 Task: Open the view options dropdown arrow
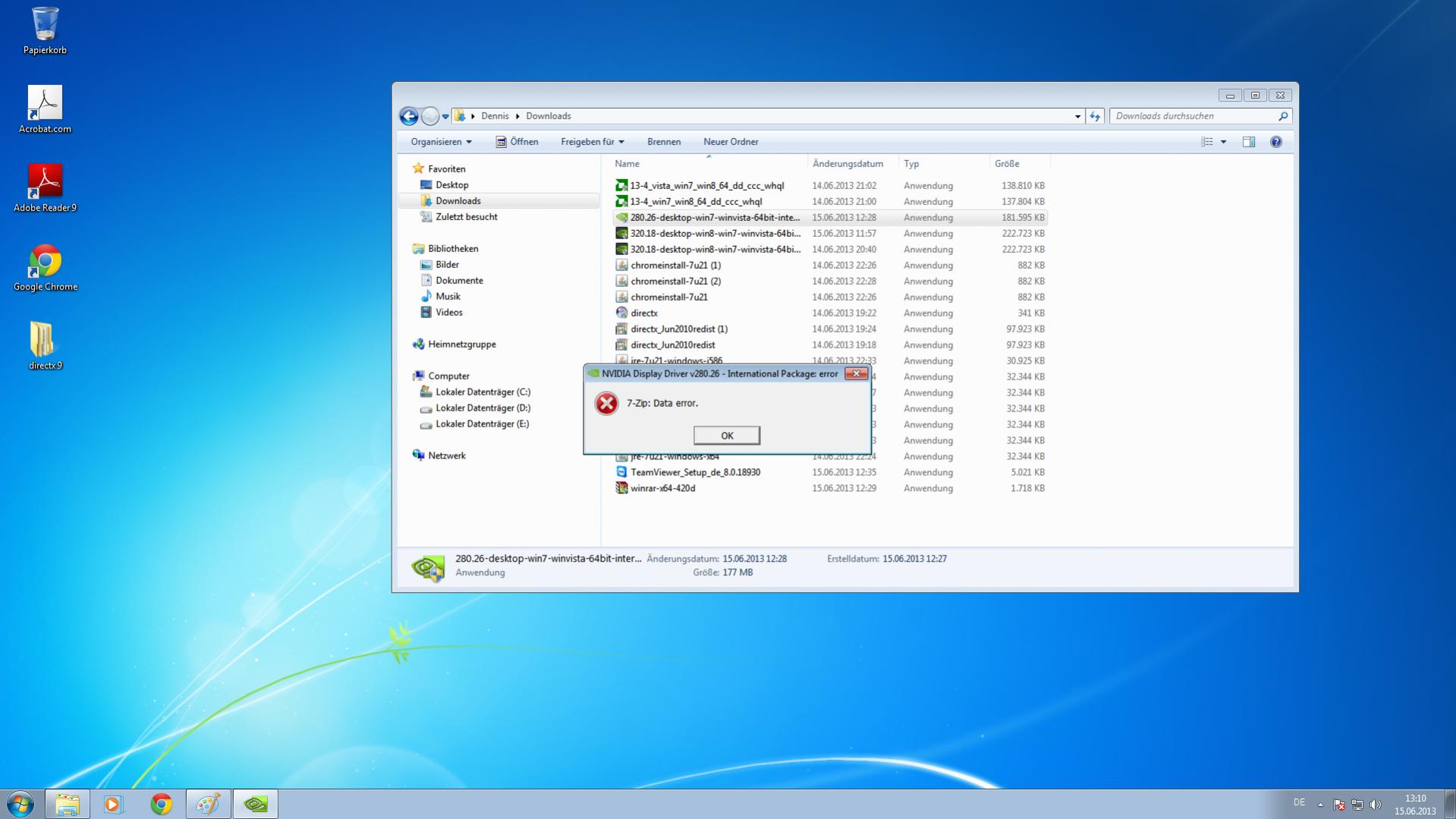click(1223, 142)
